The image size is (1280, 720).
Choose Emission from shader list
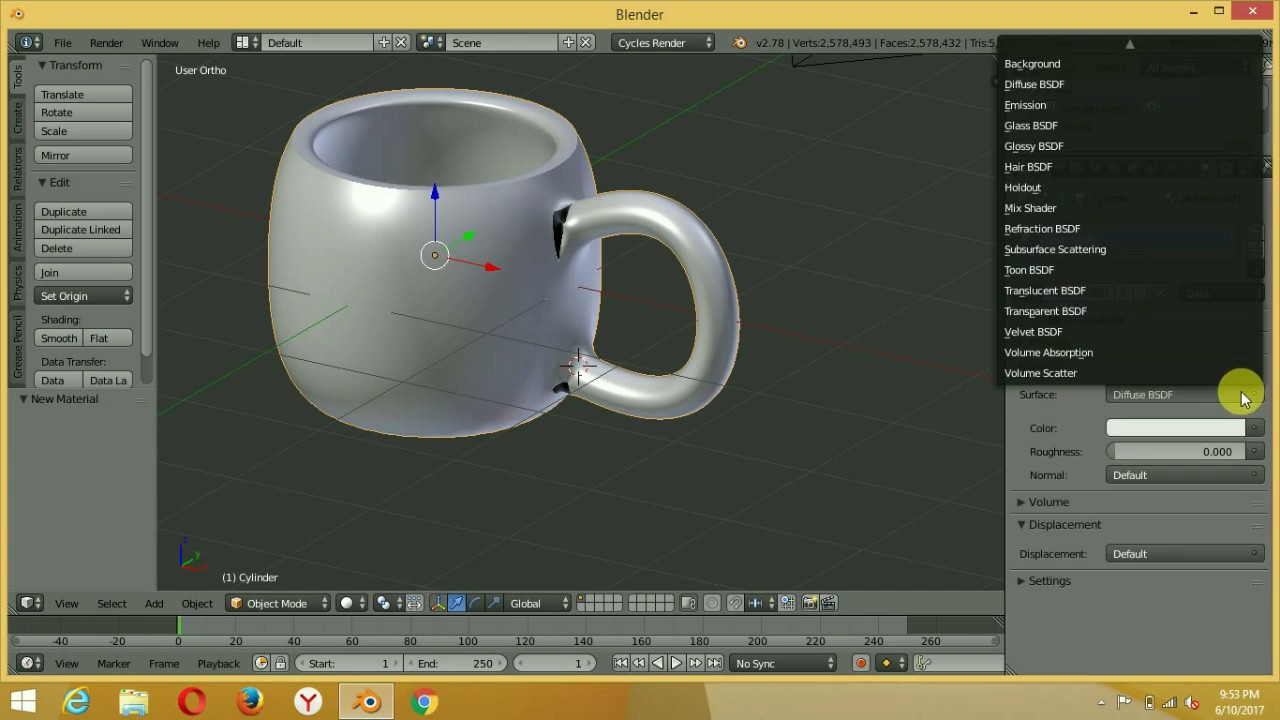click(1025, 105)
